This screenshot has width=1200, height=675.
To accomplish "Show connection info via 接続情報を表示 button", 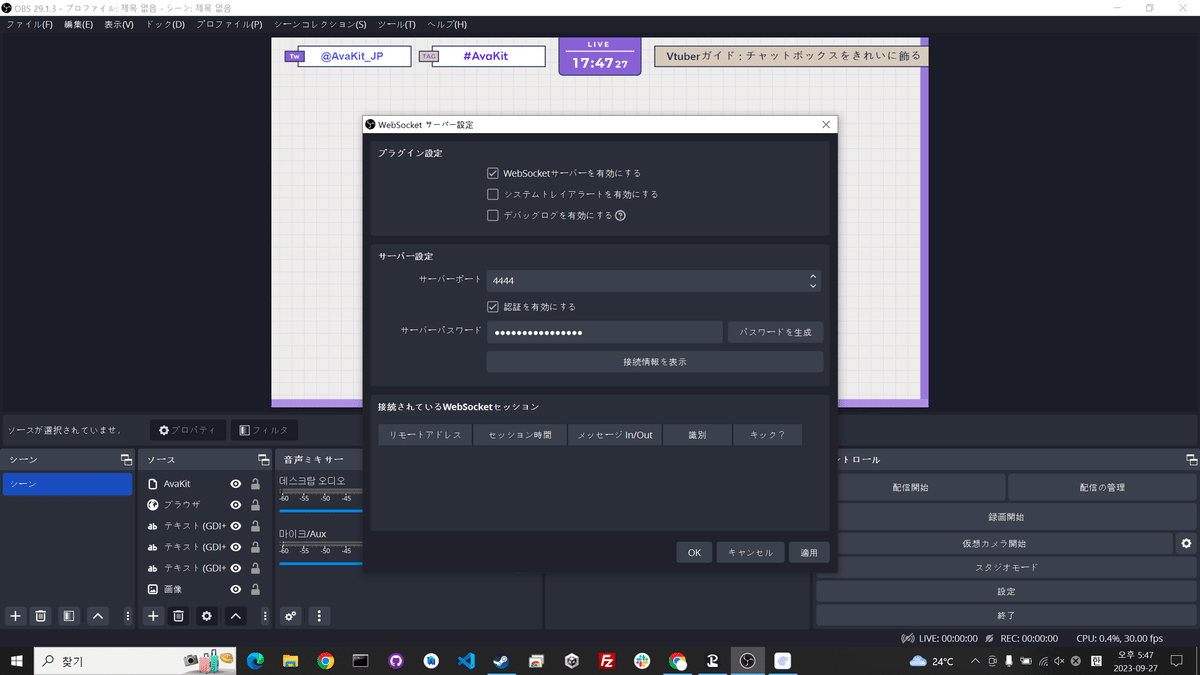I will (653, 361).
